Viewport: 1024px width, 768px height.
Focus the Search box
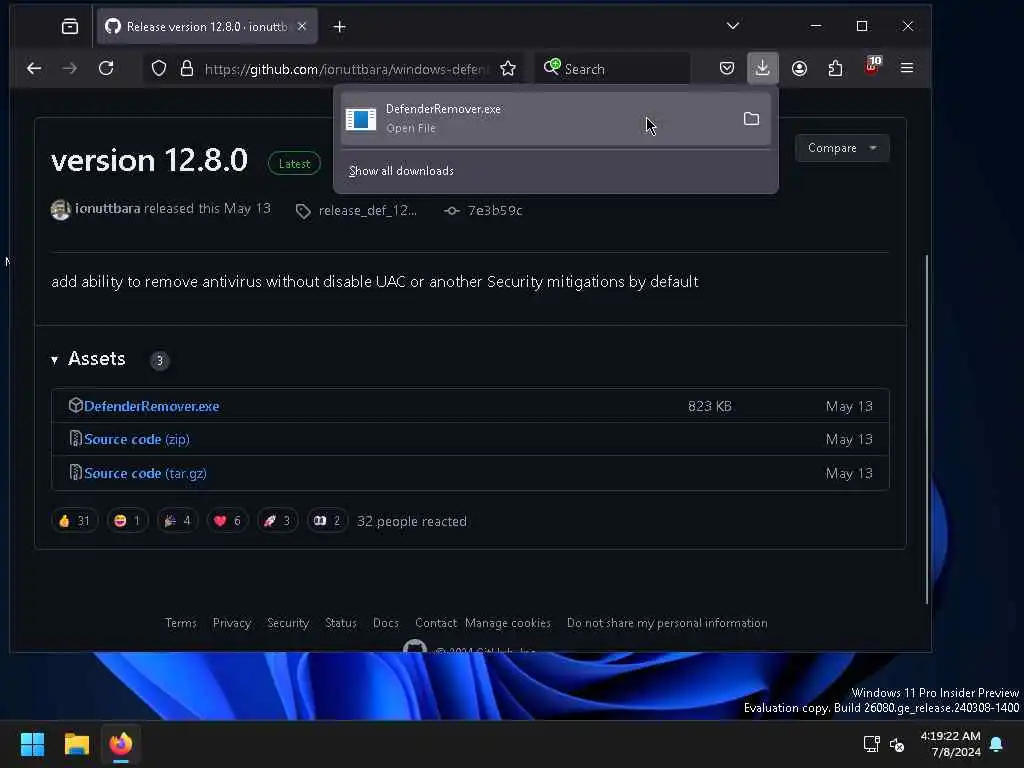(x=613, y=69)
